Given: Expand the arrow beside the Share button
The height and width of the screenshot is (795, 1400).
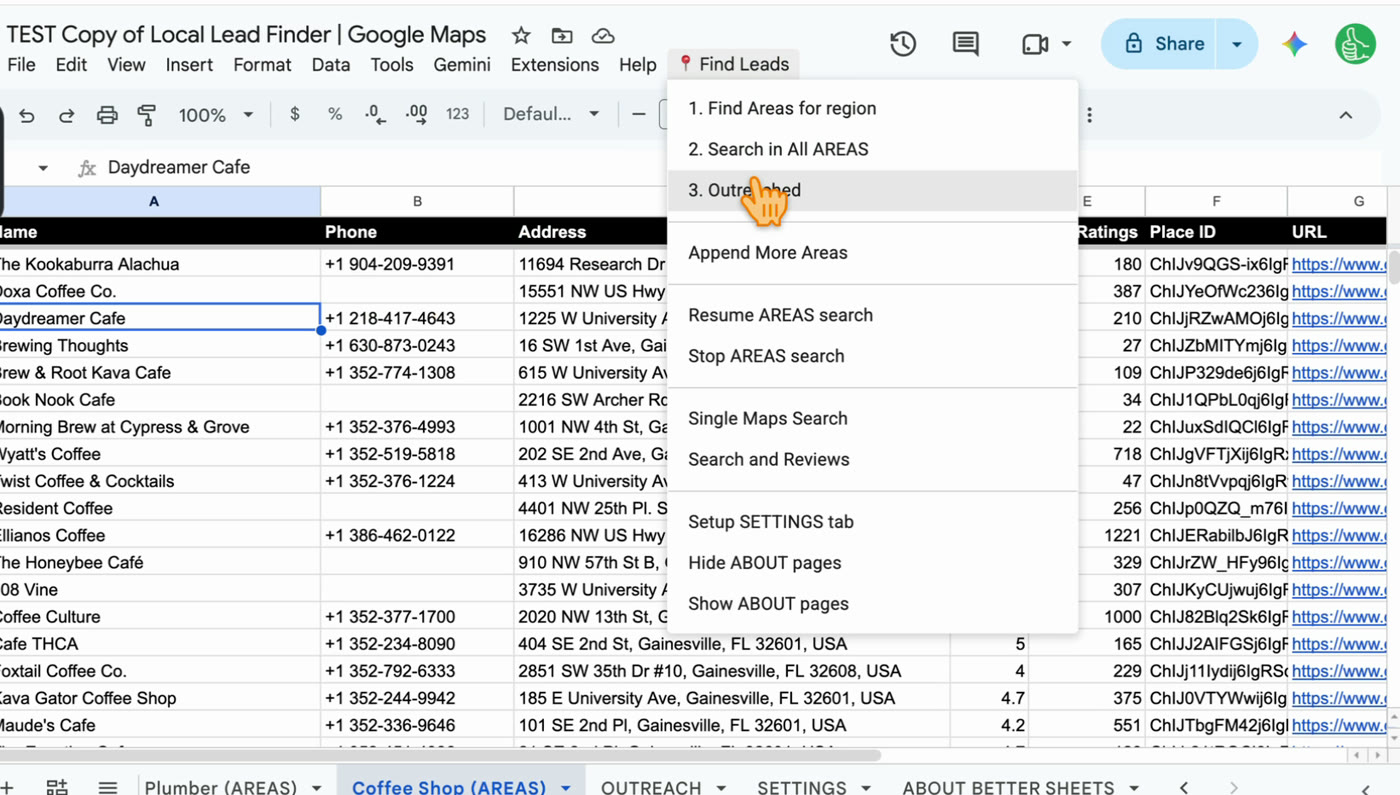Looking at the screenshot, I should [x=1237, y=44].
